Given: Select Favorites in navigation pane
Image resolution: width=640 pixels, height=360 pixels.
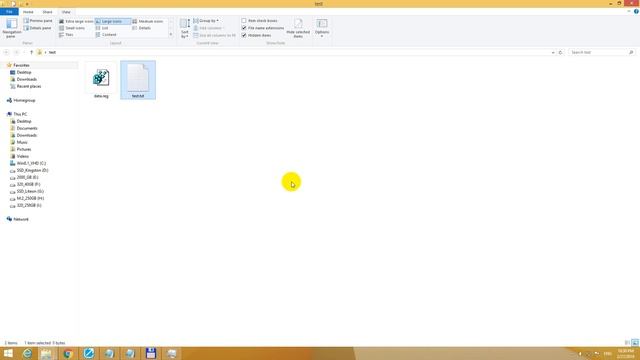Looking at the screenshot, I should 21,65.
